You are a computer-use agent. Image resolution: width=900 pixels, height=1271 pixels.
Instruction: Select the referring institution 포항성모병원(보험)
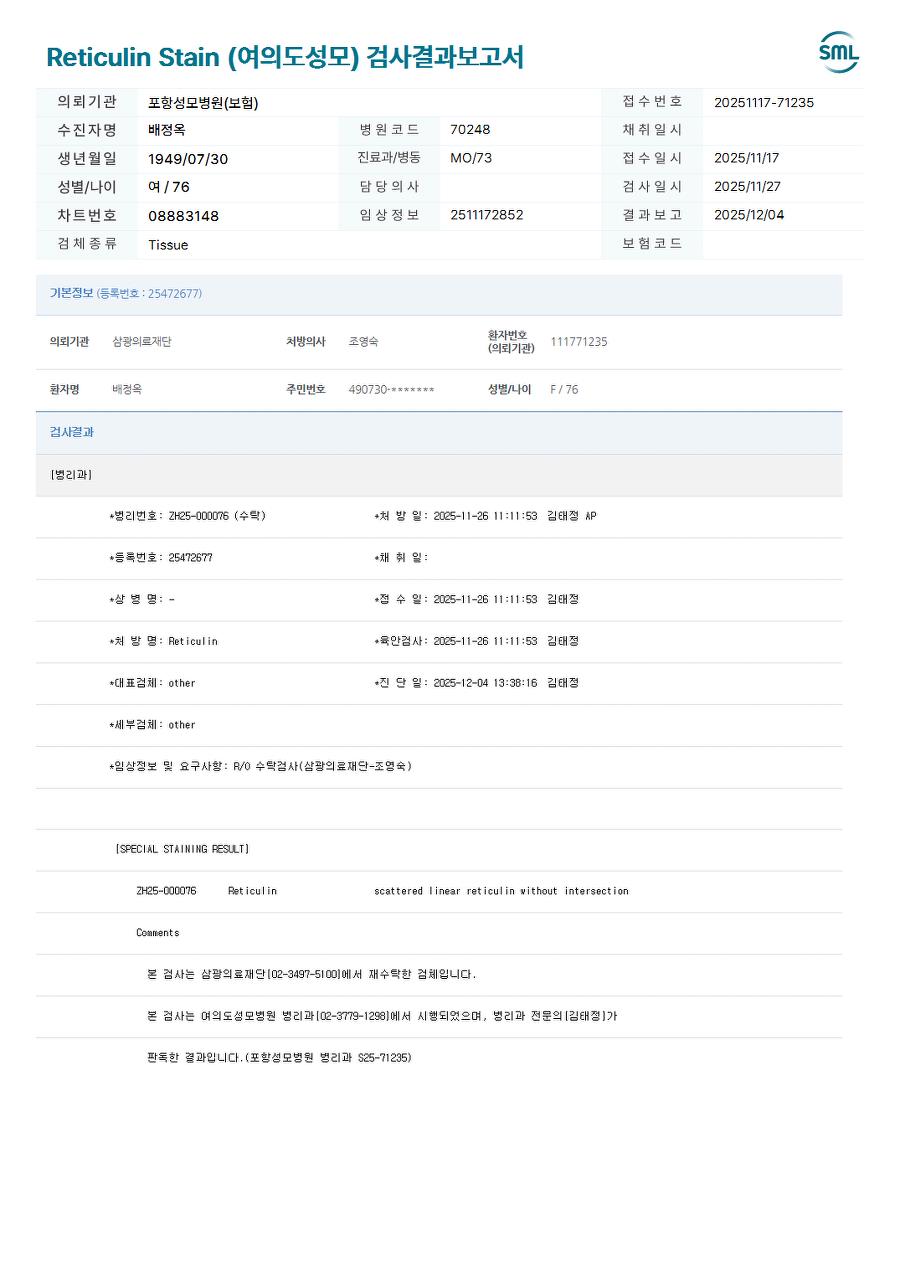tap(203, 102)
